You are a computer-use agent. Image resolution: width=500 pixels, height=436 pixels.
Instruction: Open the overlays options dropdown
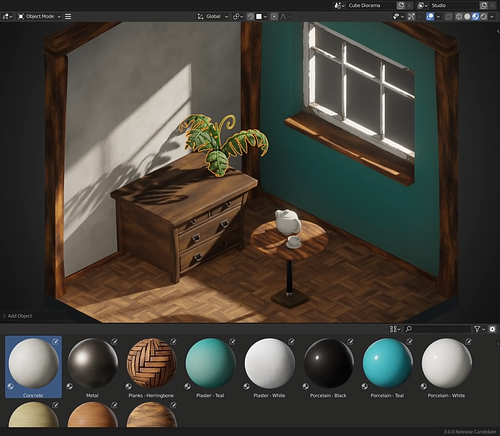(438, 16)
